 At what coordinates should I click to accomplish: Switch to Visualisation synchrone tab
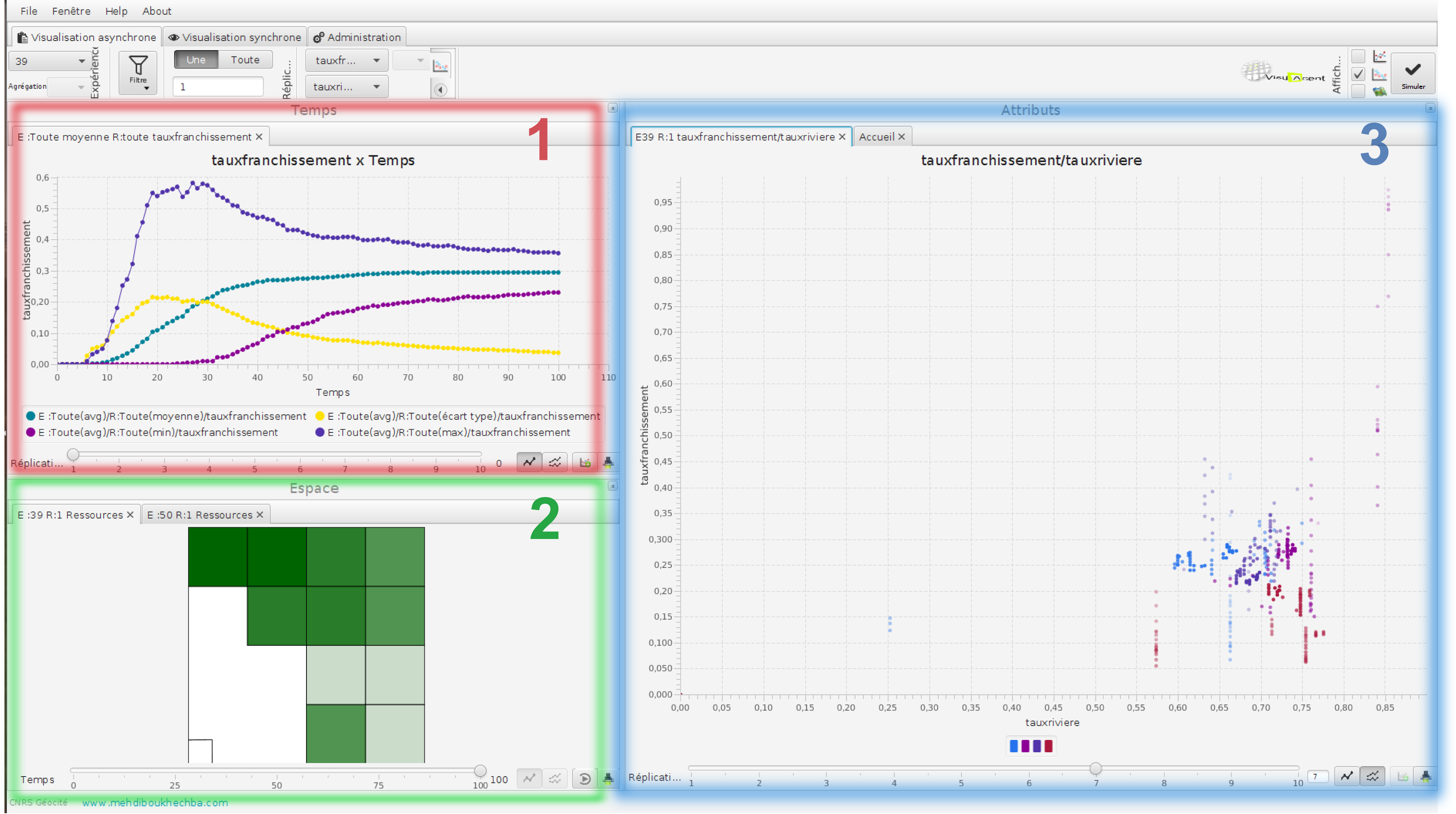click(x=235, y=37)
